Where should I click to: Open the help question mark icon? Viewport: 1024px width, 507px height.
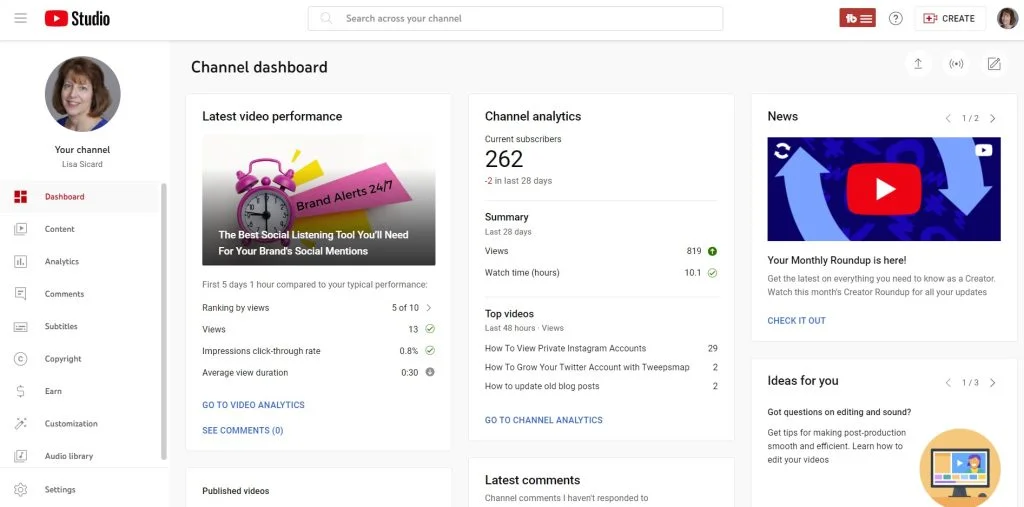[896, 18]
